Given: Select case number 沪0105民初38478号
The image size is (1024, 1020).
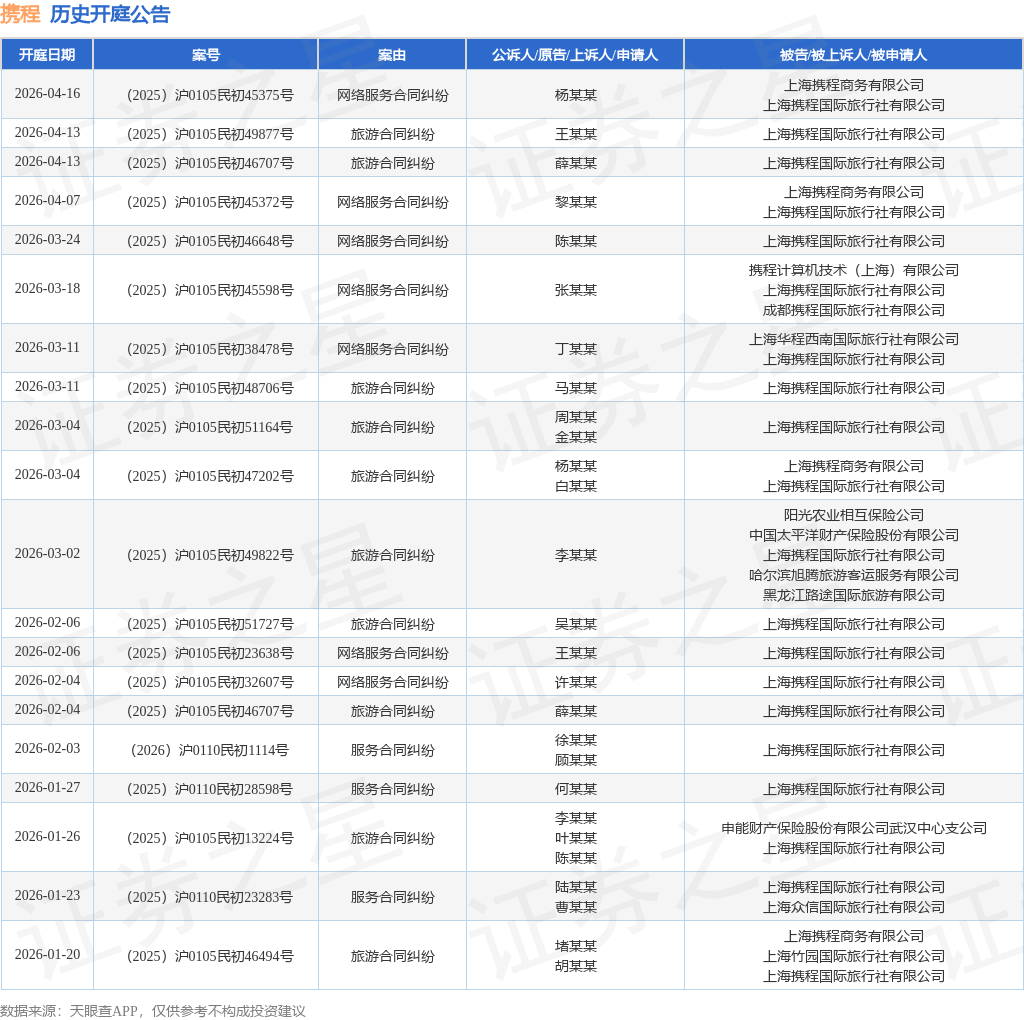Looking at the screenshot, I should click(x=210, y=349).
